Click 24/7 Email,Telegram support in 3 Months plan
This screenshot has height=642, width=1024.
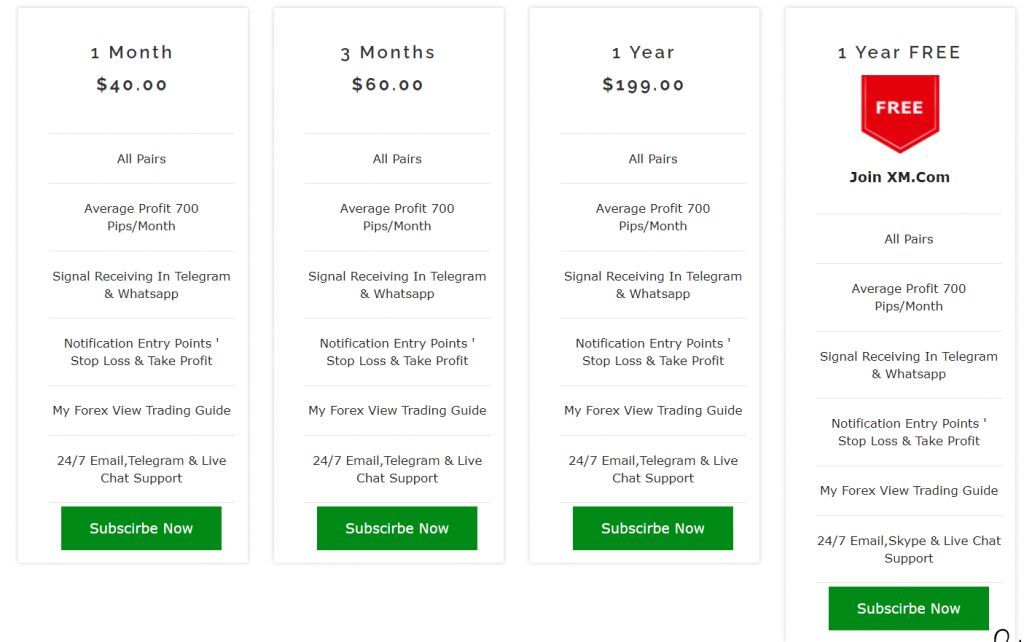[x=397, y=469]
